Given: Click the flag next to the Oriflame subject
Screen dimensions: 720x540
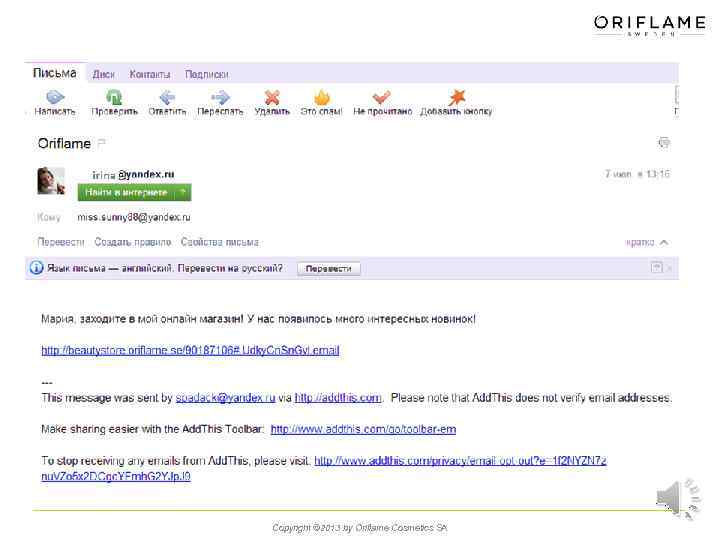Looking at the screenshot, I should pos(101,143).
